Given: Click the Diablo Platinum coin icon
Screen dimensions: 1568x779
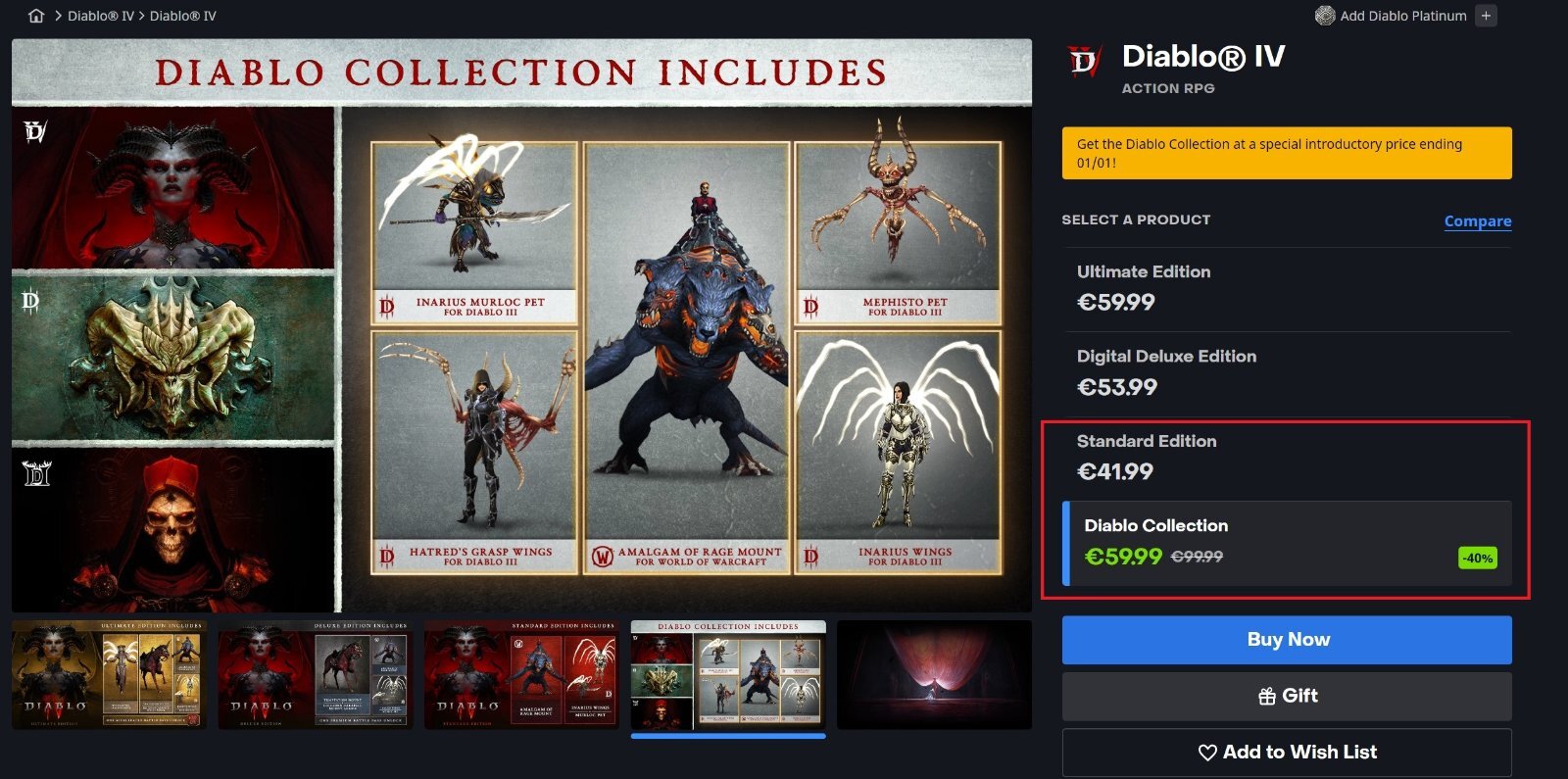Looking at the screenshot, I should tap(1325, 16).
